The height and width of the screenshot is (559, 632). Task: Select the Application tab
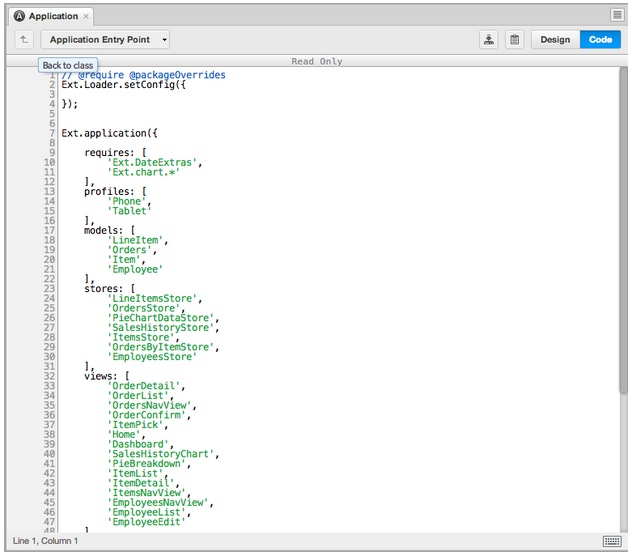pos(52,16)
